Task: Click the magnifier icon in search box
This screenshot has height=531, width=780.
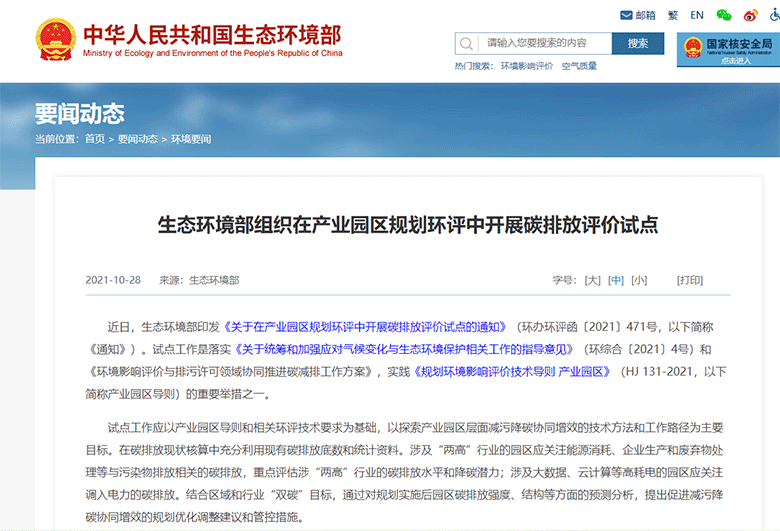Action: (x=468, y=44)
